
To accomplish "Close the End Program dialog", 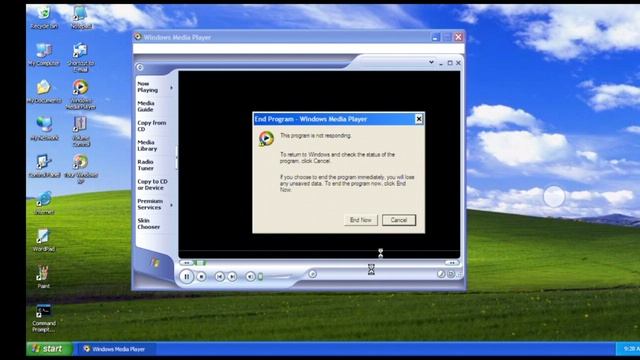I will coord(418,119).
